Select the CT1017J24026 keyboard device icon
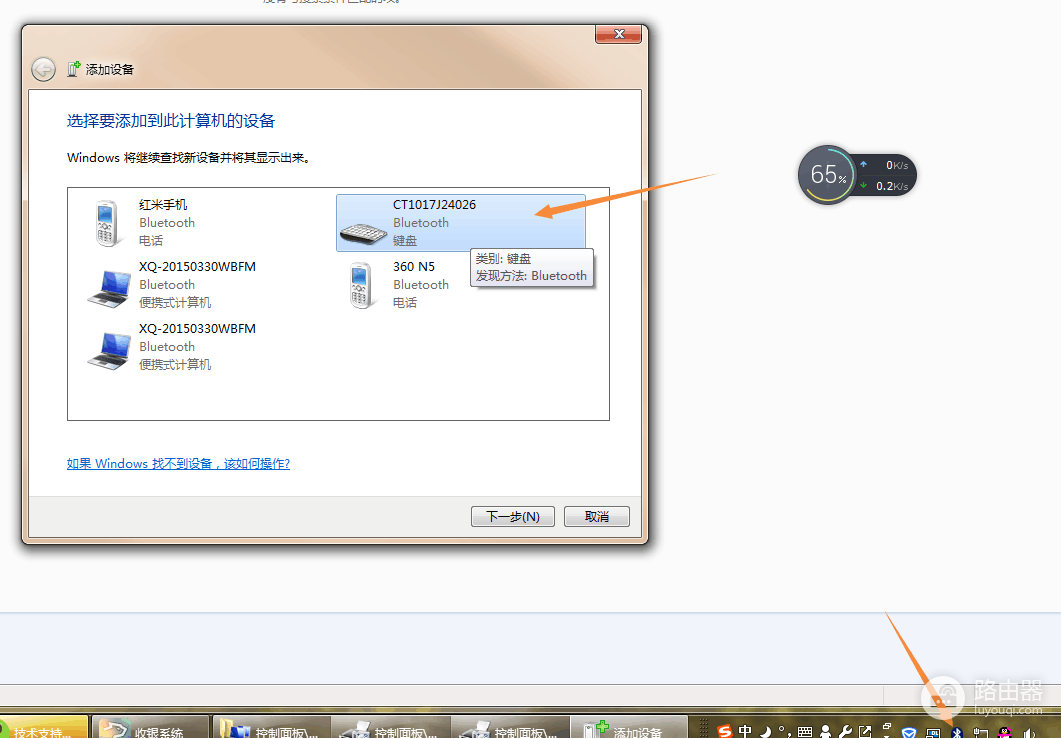This screenshot has width=1061, height=738. [x=363, y=233]
